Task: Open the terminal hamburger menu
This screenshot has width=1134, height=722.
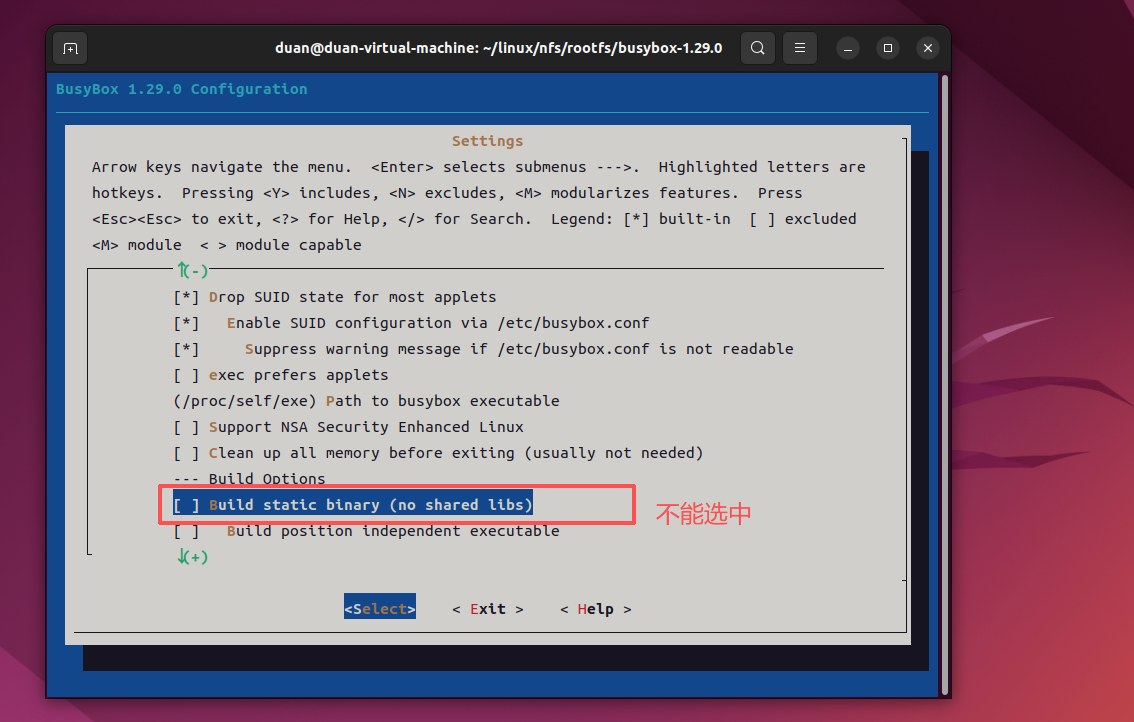Action: coord(799,48)
